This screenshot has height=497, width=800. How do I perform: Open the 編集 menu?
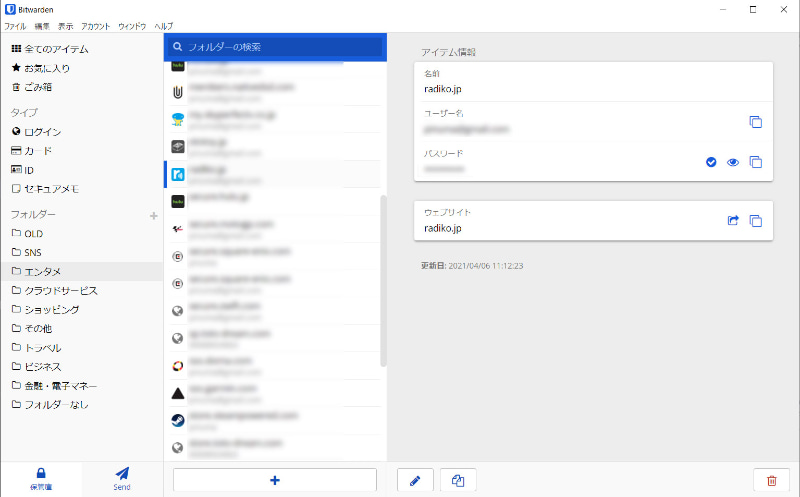tap(42, 26)
